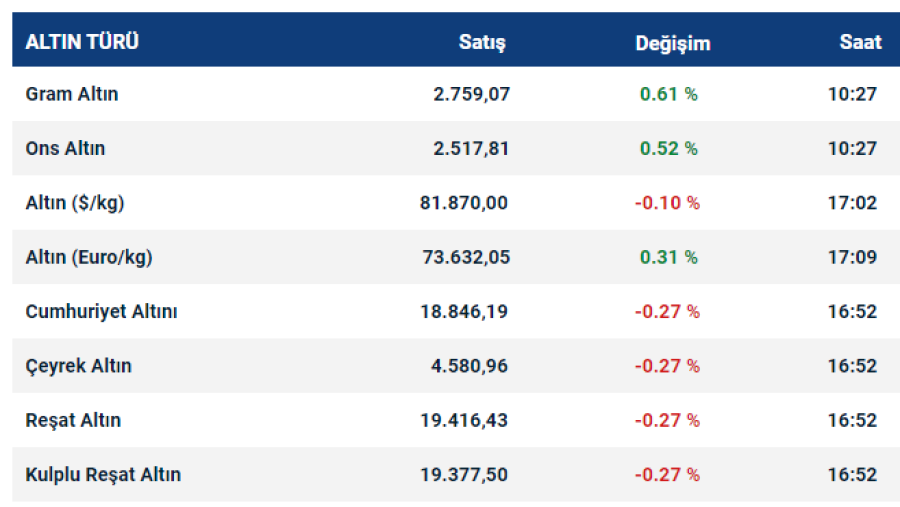This screenshot has width=900, height=507.
Task: Select the Değişim column header
Action: [672, 43]
